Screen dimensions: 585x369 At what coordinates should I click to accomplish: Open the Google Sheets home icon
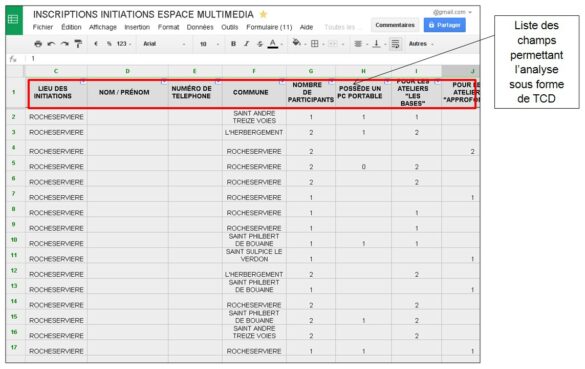click(14, 20)
